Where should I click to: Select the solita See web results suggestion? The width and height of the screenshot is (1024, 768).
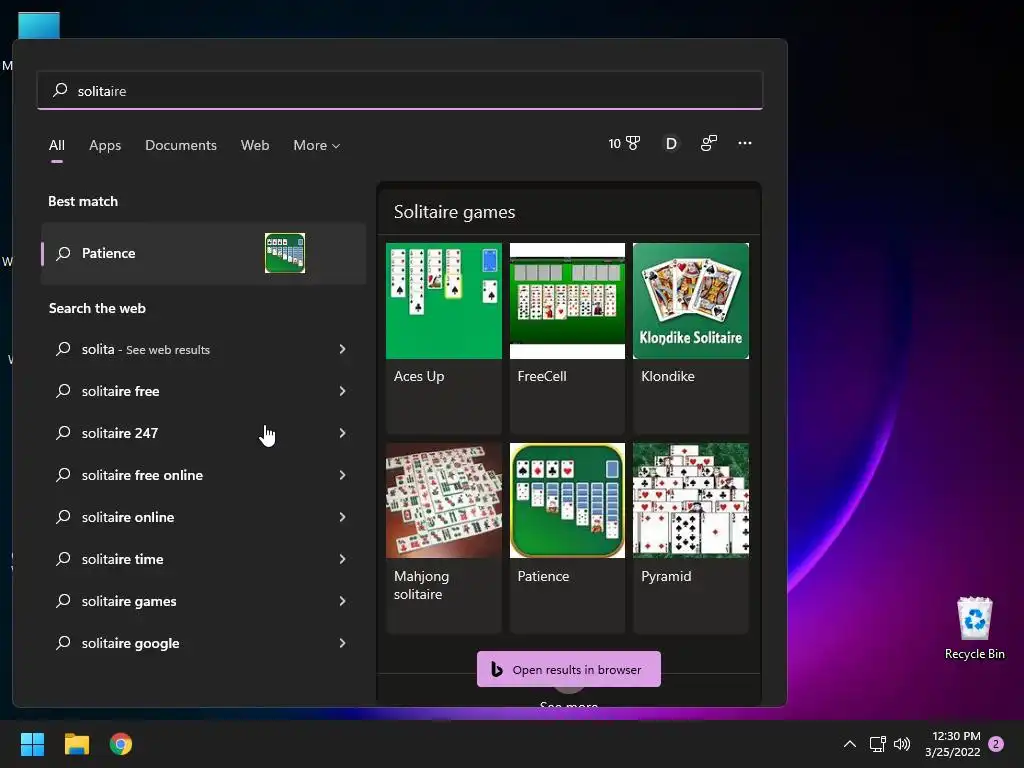(x=203, y=349)
